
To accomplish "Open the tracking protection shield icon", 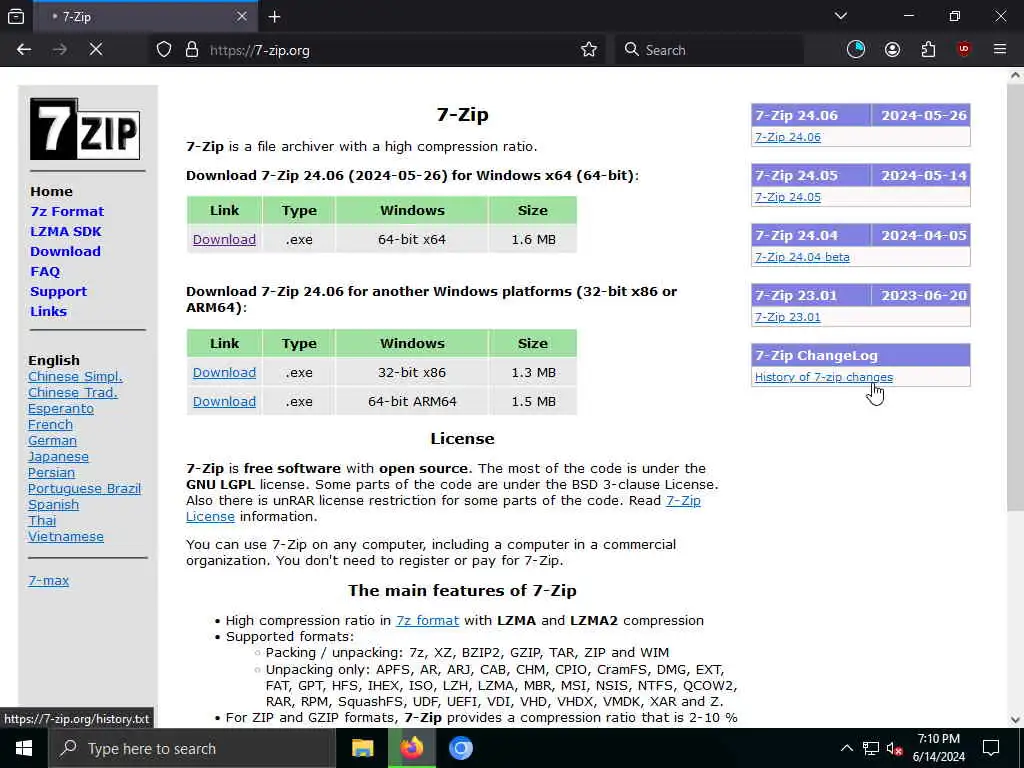I will point(164,50).
